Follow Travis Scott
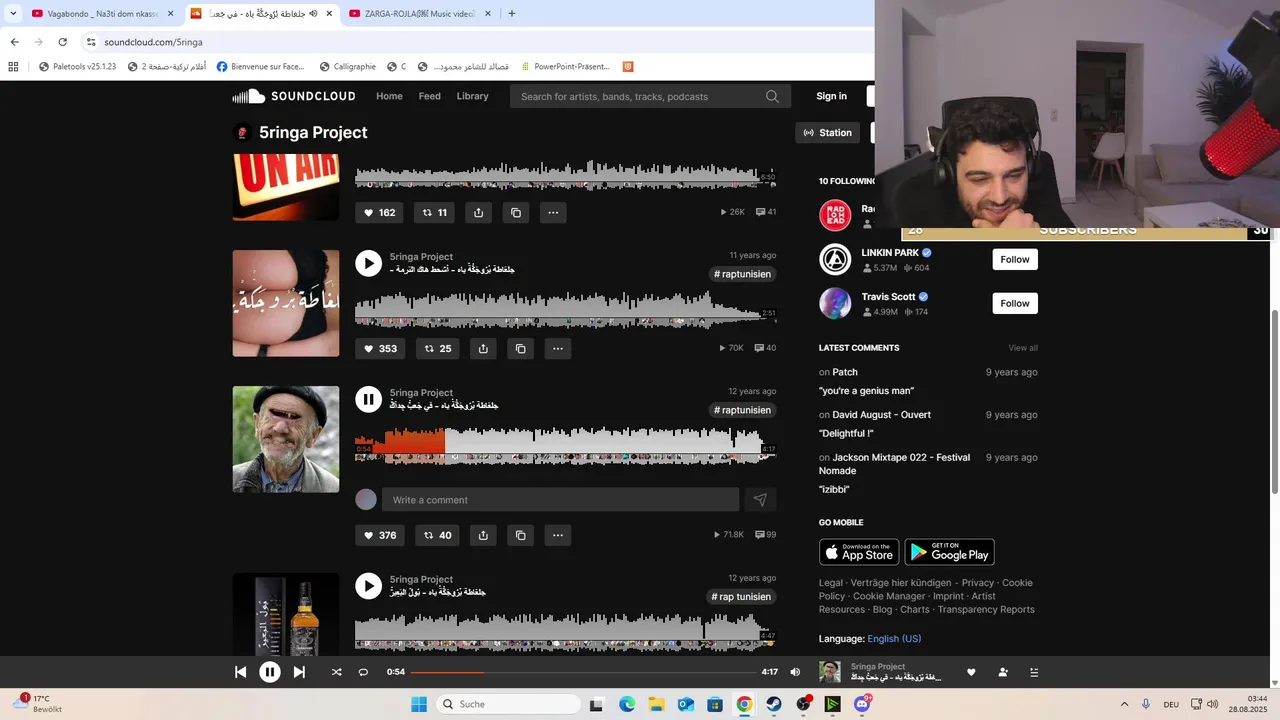The image size is (1280, 720). tap(1015, 303)
